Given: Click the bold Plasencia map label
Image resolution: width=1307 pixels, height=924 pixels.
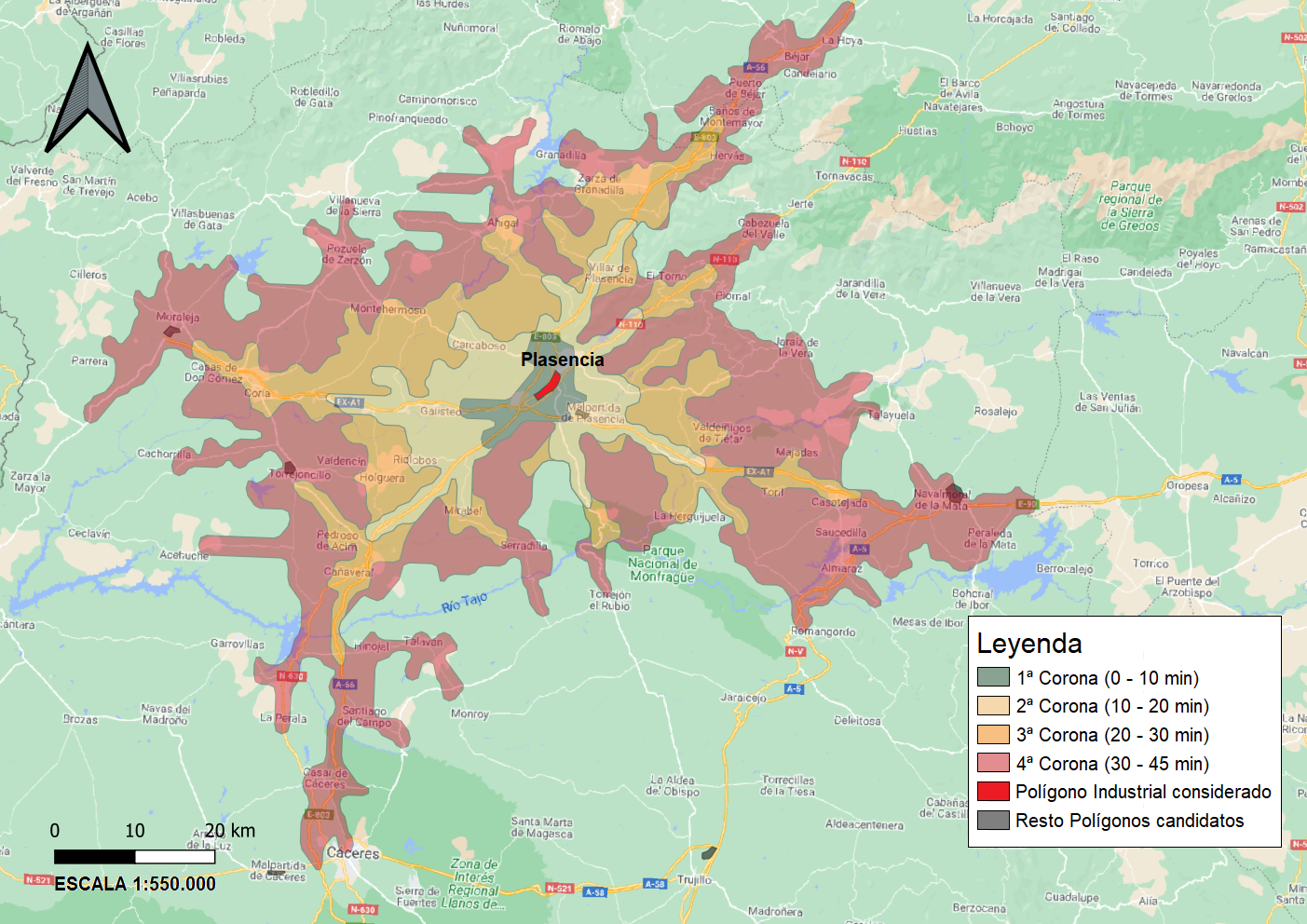Looking at the screenshot, I should click(x=562, y=360).
